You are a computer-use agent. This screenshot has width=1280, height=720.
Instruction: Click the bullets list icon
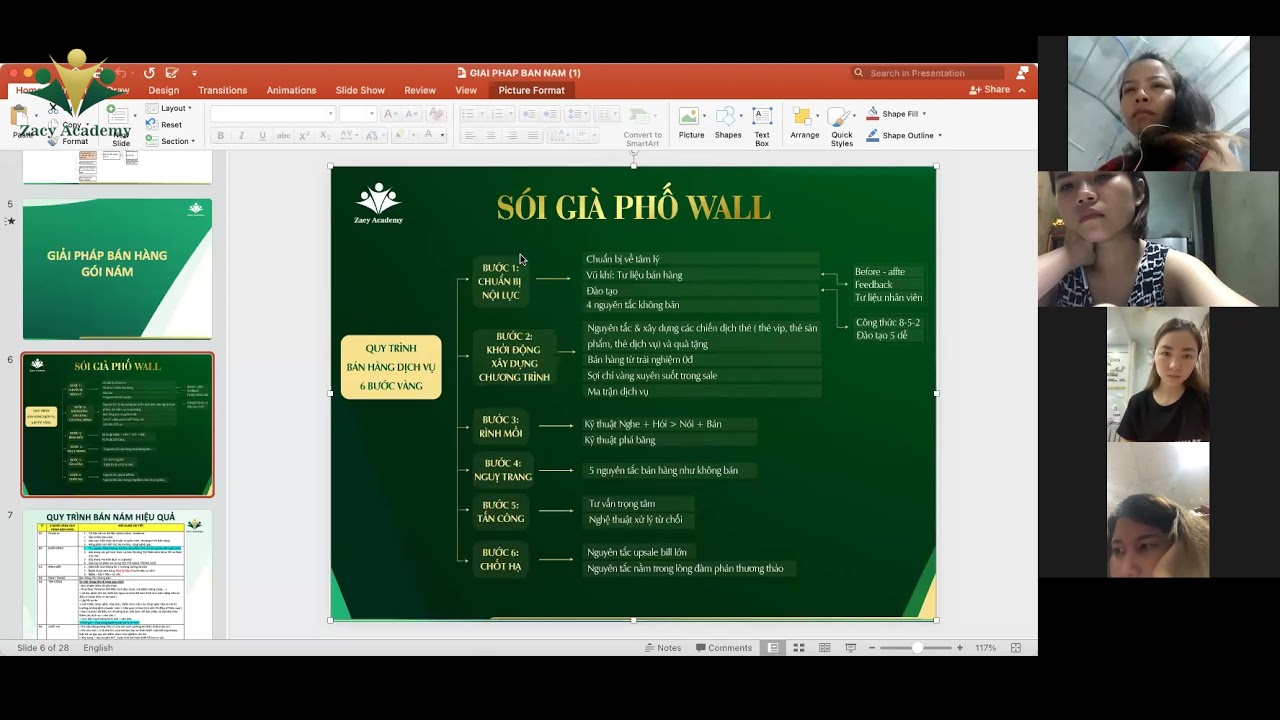470,114
